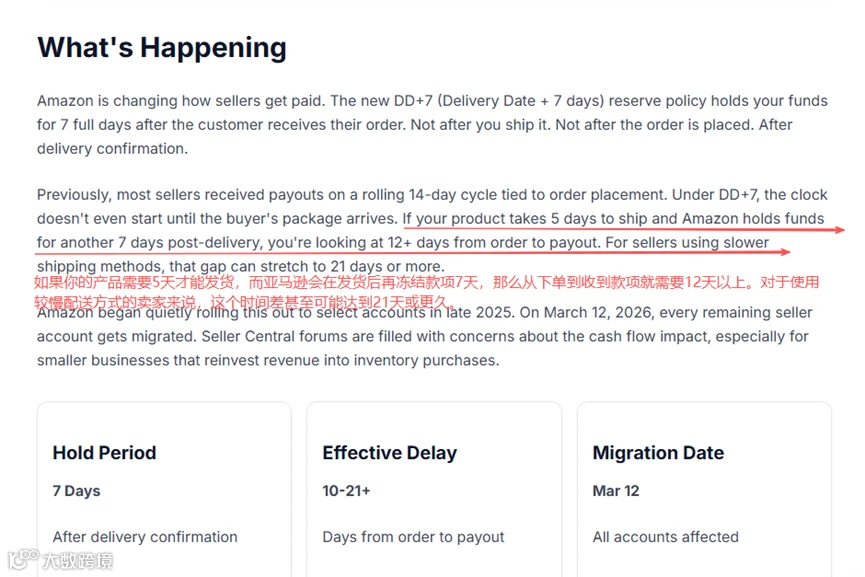Image resolution: width=865 pixels, height=577 pixels.
Task: Click the watermark logo icon at bottom left
Action: point(23,559)
